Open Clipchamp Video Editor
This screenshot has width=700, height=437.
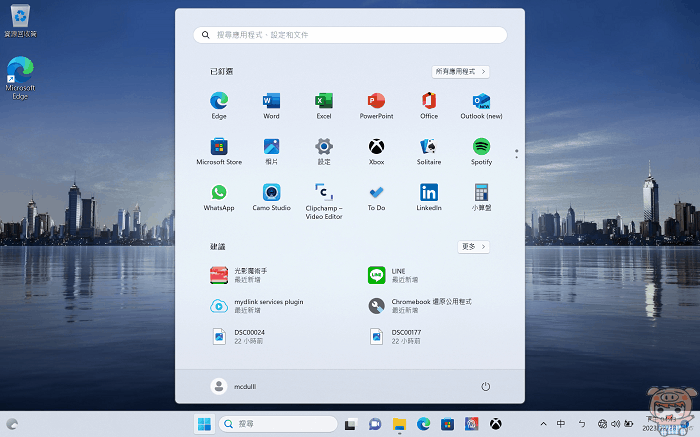(x=324, y=201)
